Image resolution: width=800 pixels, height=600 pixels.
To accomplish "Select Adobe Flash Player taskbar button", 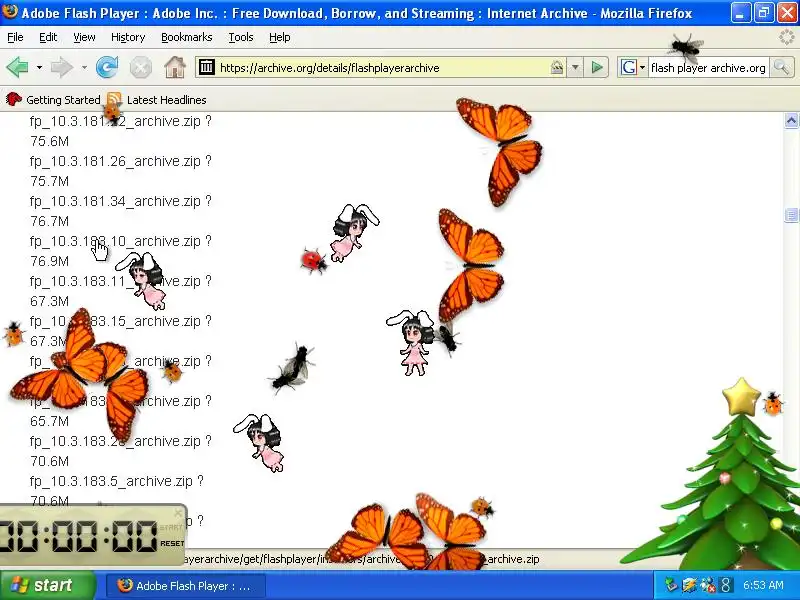I will 186,586.
